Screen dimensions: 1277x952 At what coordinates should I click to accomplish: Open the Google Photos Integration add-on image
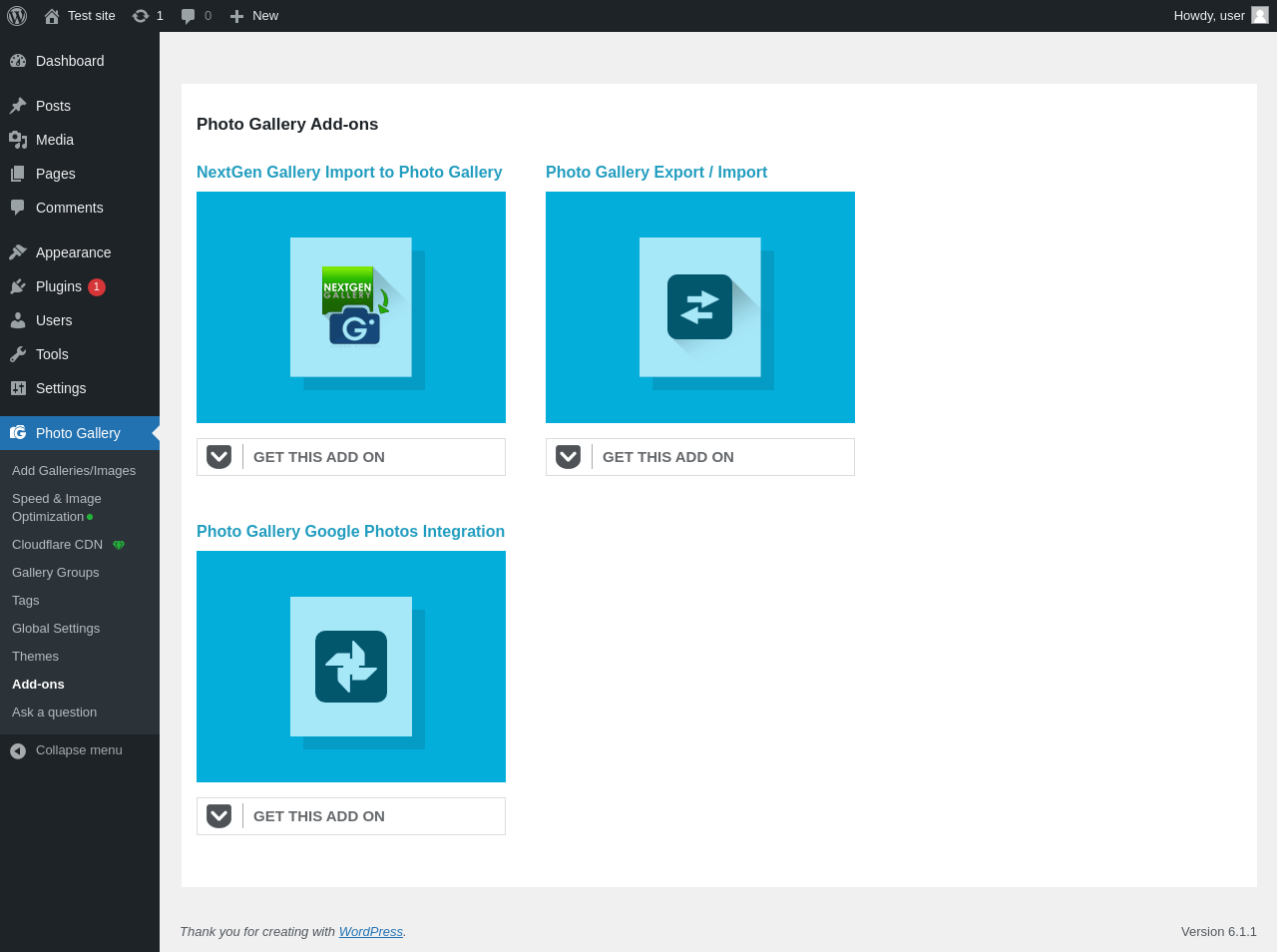351,667
